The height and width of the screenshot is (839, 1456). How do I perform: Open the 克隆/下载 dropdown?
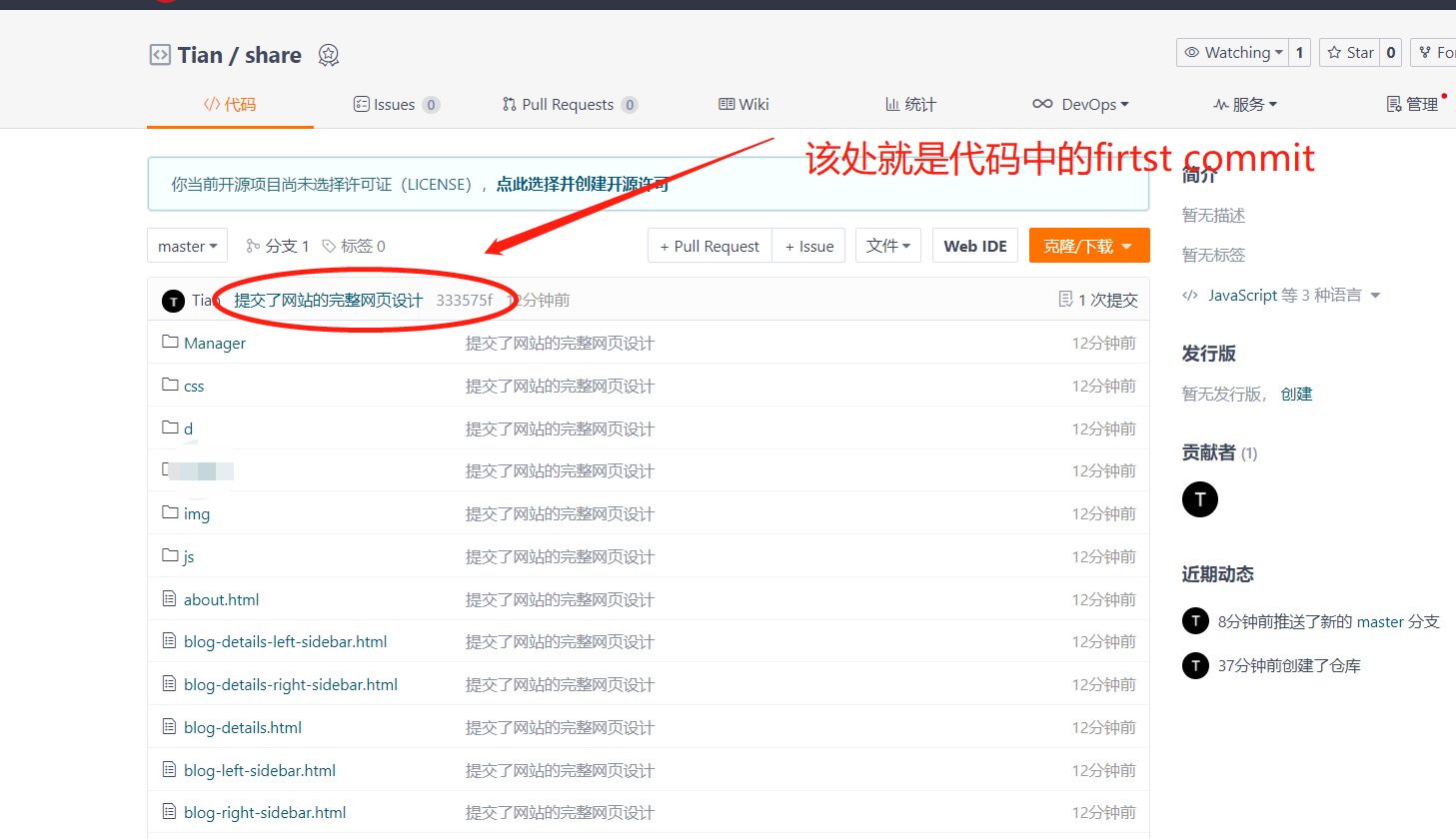[x=1089, y=246]
